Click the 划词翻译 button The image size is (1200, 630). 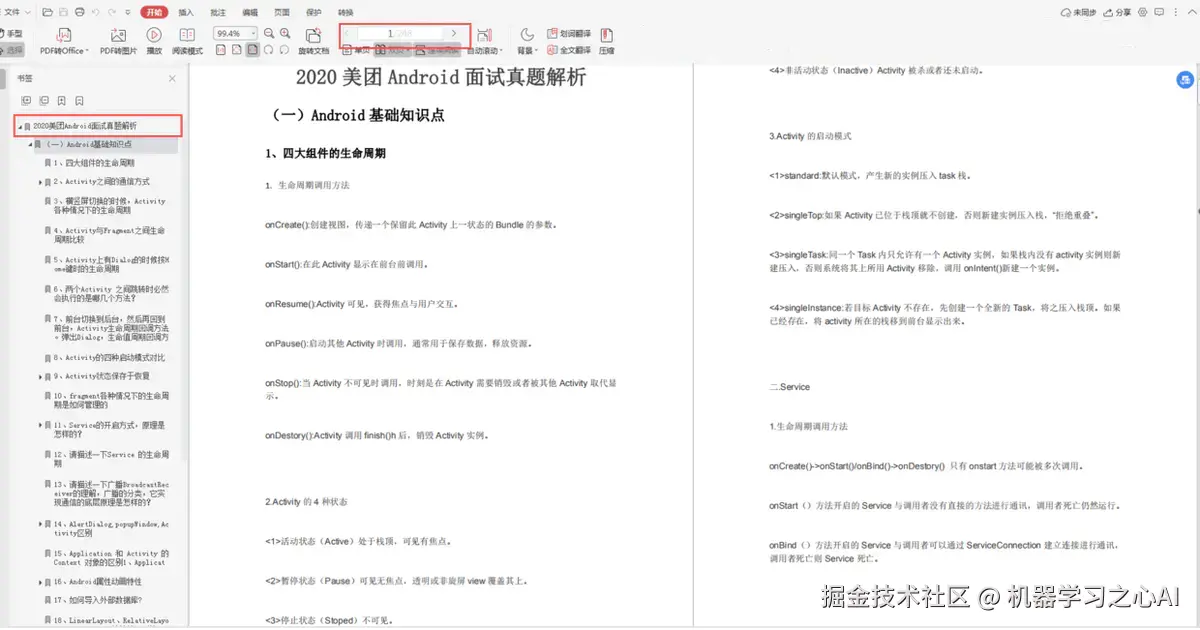point(570,33)
